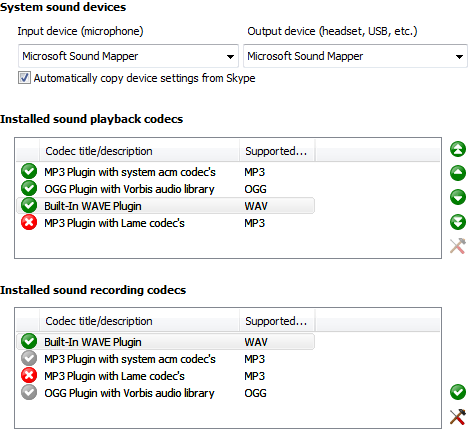Select MP3 Plugin with Lame codec's in recording list
This screenshot has width=473, height=444.
point(165,376)
